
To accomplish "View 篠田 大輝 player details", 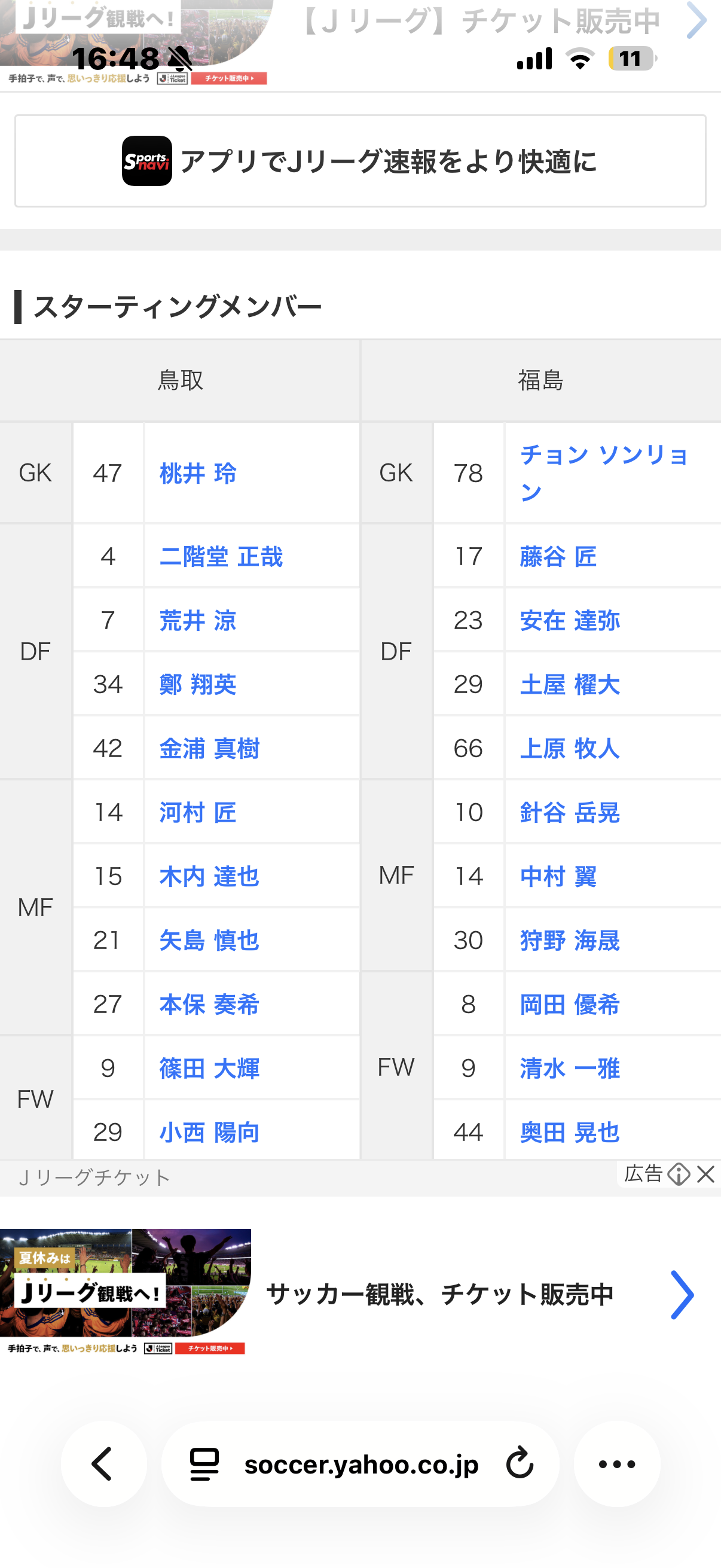I will (x=209, y=1068).
